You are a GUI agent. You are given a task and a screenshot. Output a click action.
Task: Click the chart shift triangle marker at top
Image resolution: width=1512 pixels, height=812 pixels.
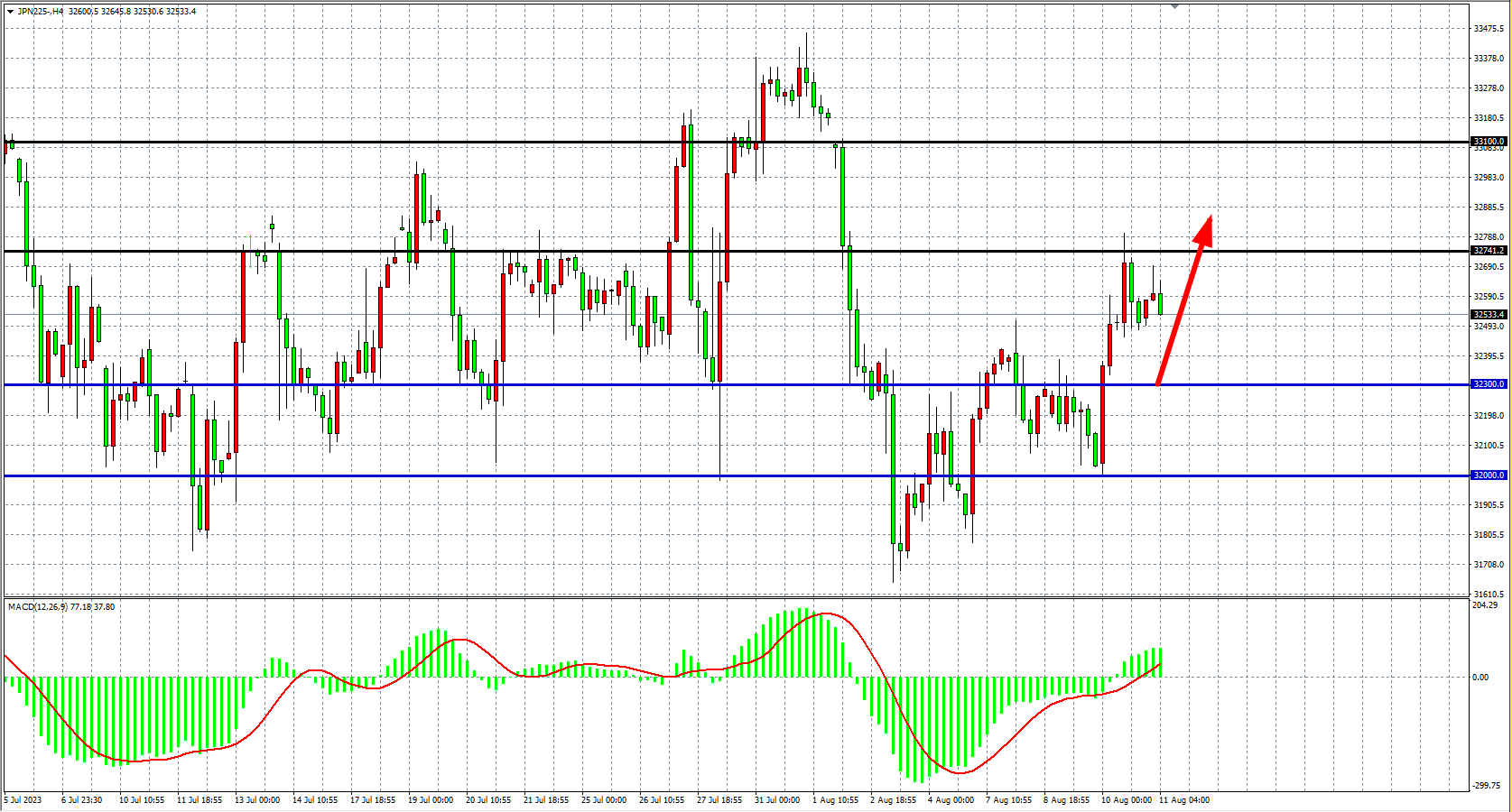pos(1174,5)
